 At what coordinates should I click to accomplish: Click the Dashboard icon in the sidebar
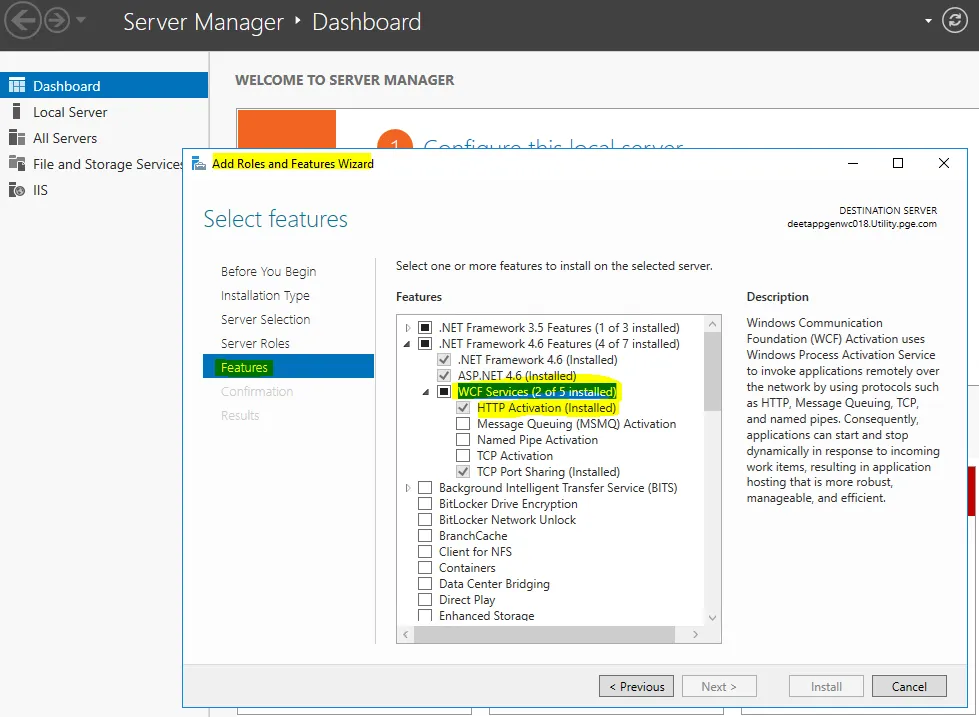[17, 86]
